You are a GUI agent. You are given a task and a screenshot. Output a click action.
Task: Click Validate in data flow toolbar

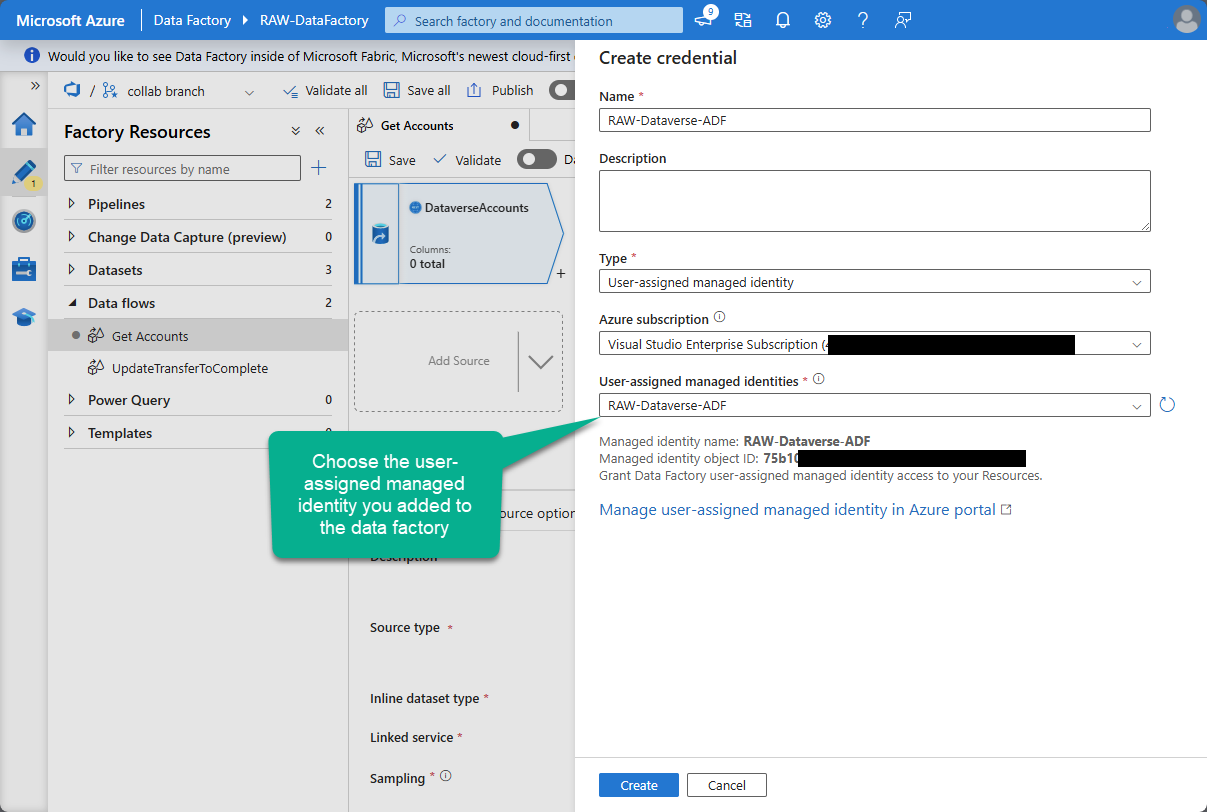[x=467, y=159]
